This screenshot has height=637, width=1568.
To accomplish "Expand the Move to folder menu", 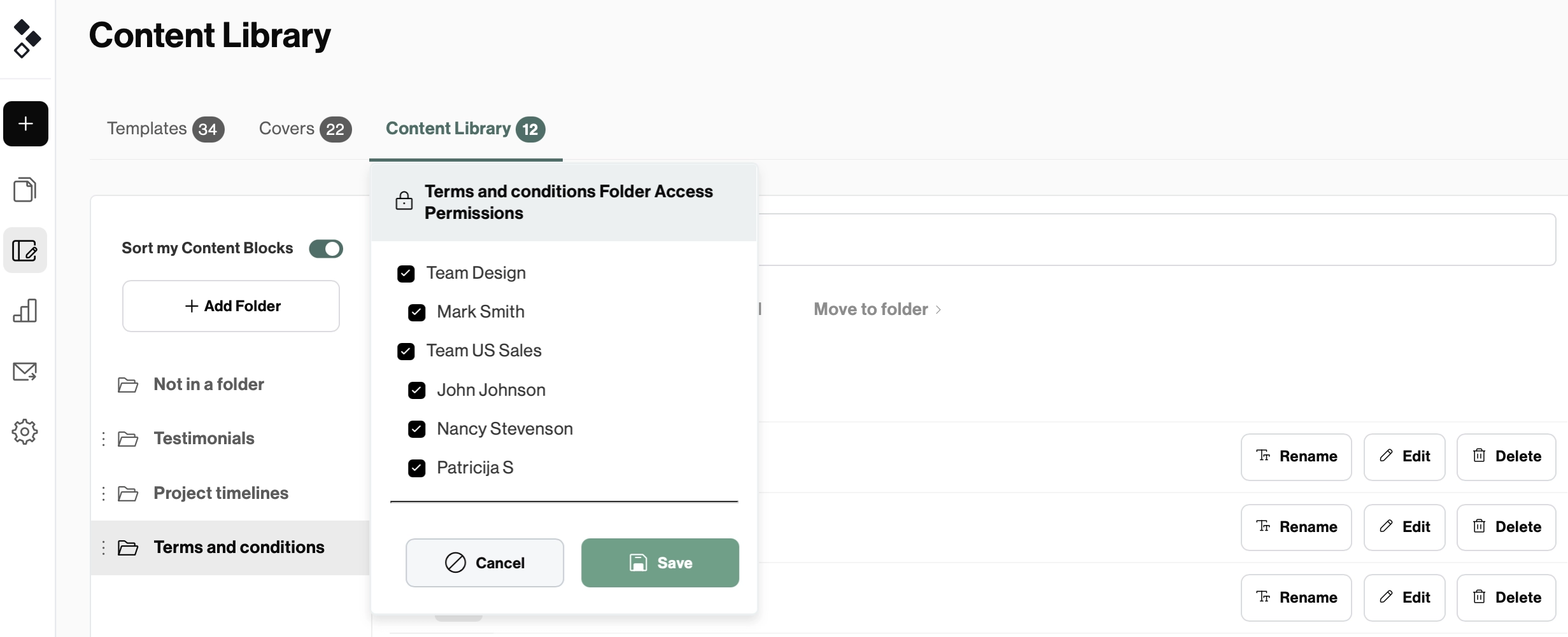I will pos(877,309).
